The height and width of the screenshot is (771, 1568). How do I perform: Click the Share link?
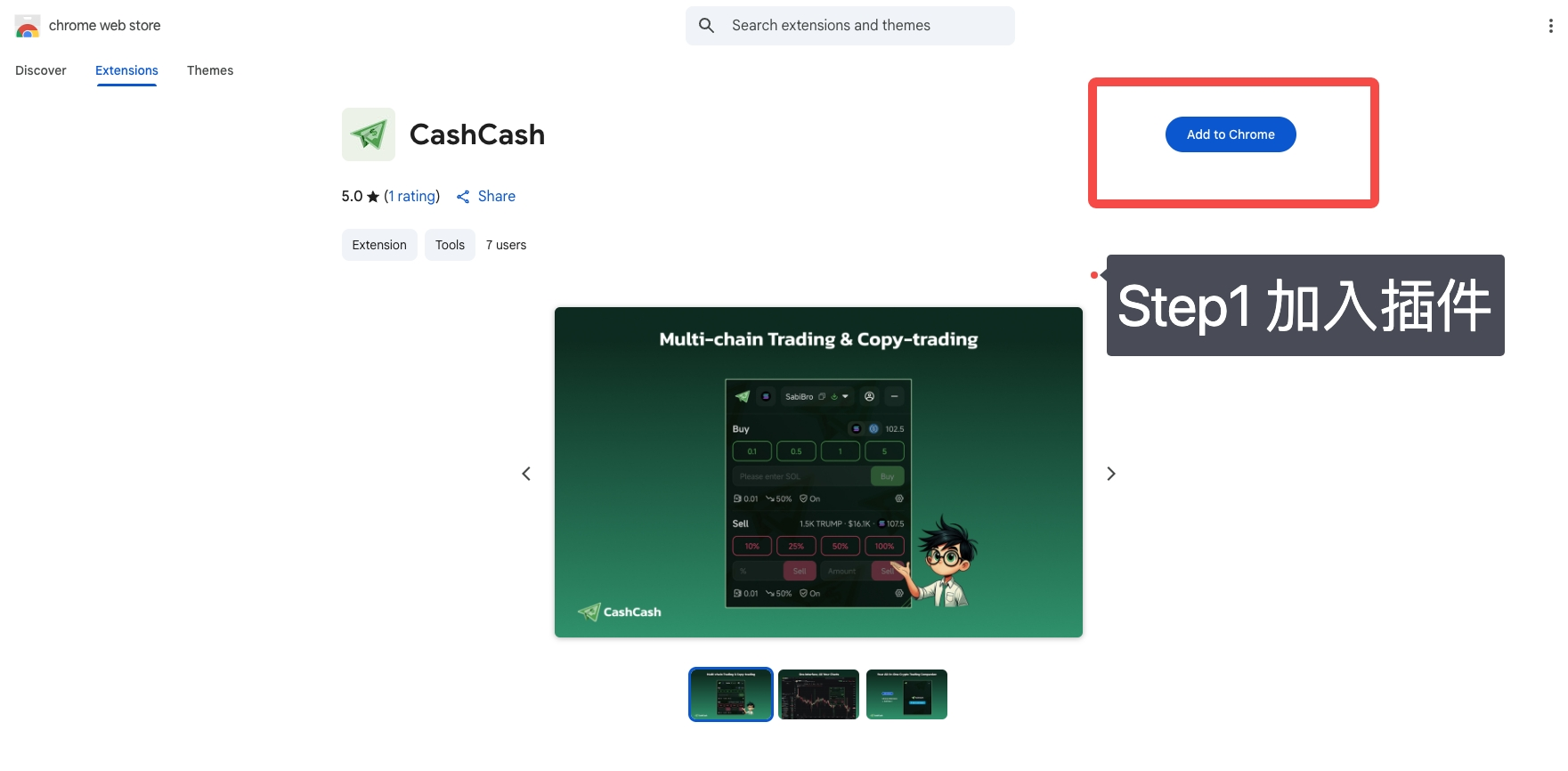click(497, 197)
